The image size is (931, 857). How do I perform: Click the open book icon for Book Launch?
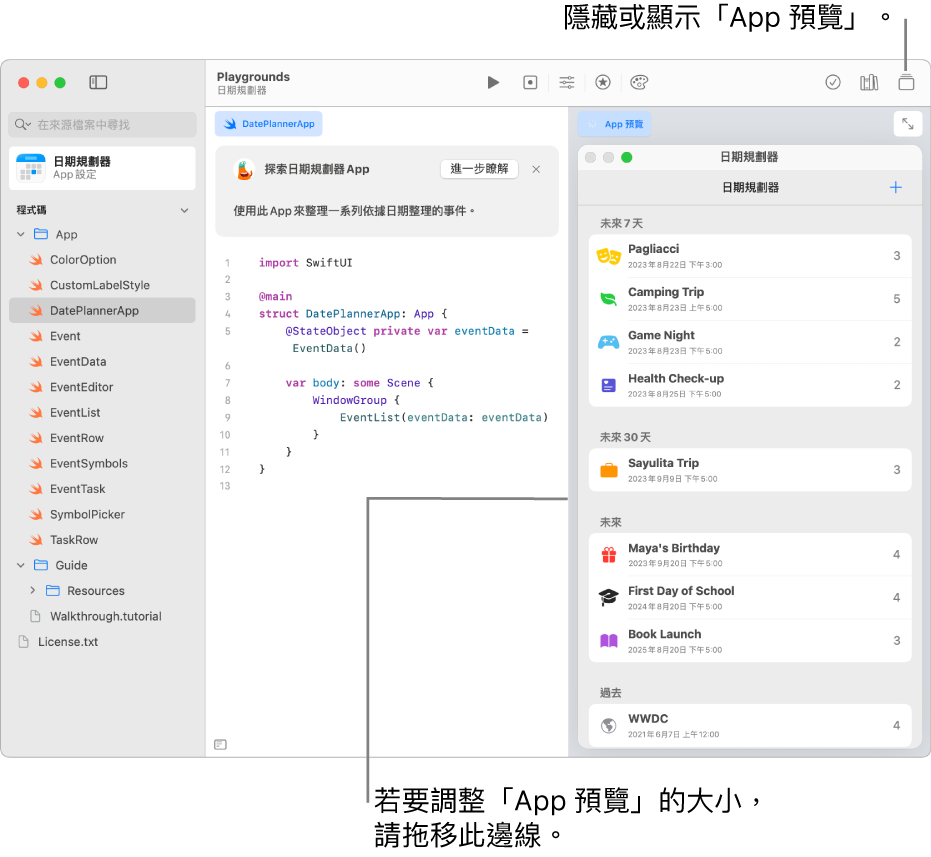tap(609, 641)
